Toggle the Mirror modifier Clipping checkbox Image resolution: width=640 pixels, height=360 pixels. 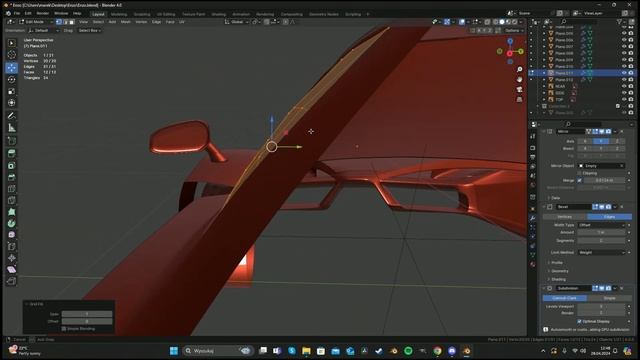579,173
